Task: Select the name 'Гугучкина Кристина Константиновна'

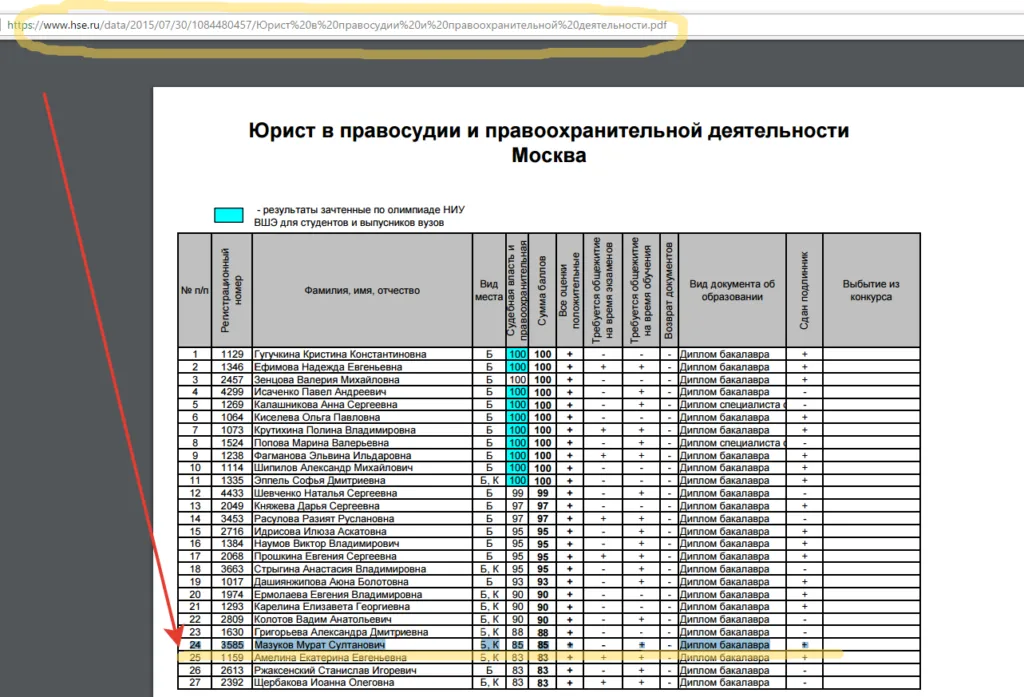Action: click(340, 354)
